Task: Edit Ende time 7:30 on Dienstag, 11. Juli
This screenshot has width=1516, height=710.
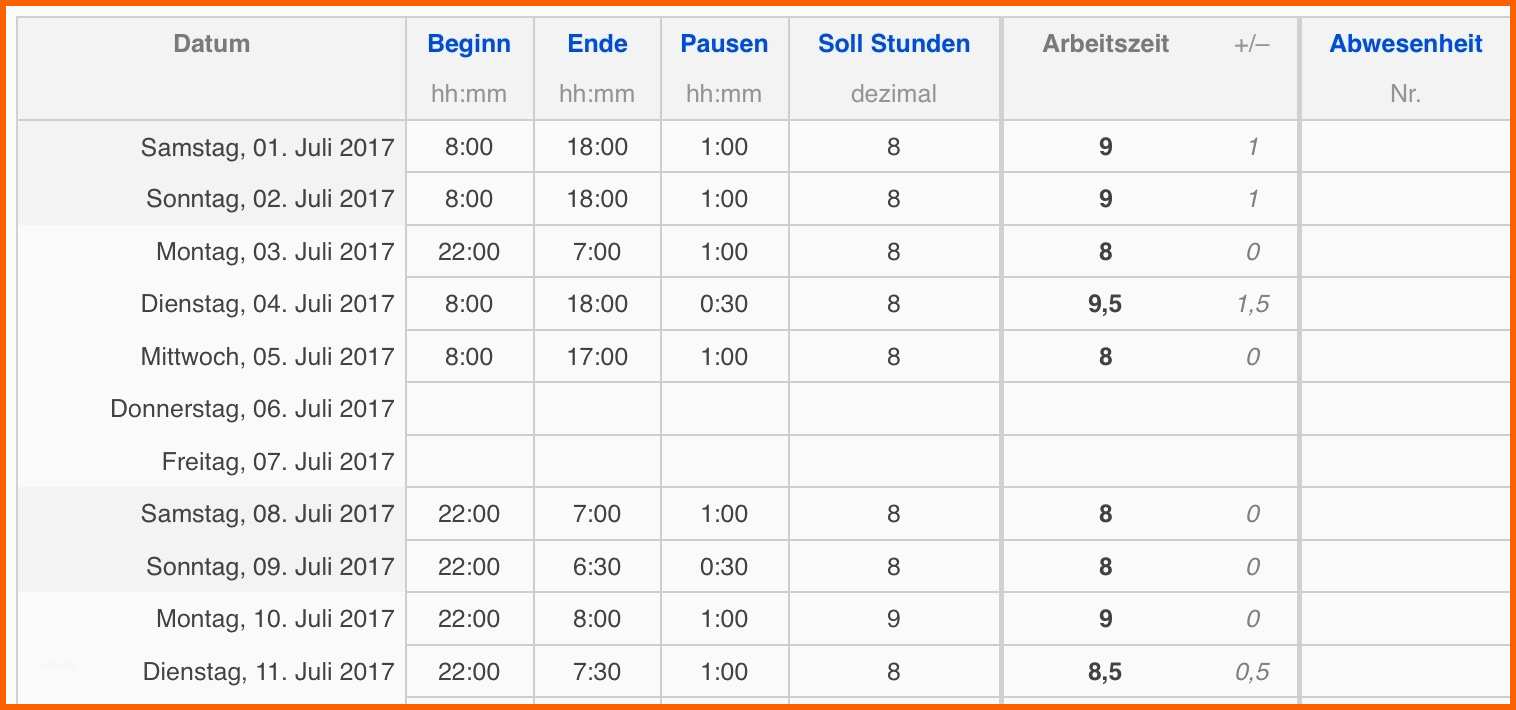Action: pos(597,672)
